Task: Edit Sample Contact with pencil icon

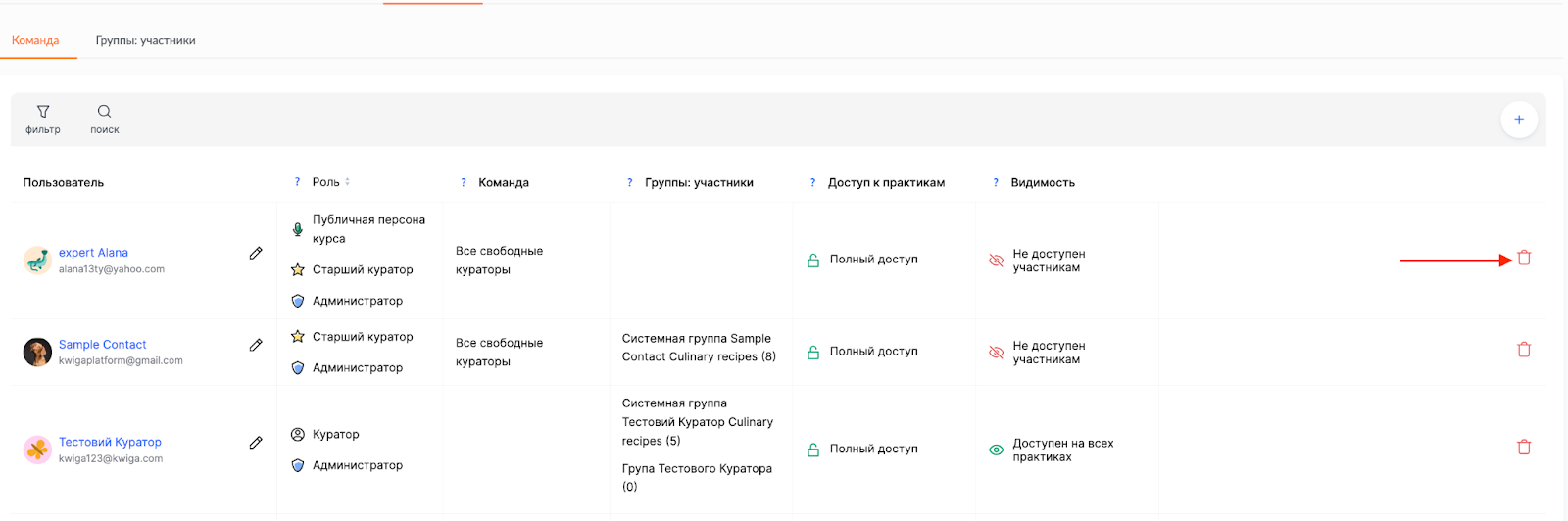Action: [x=256, y=345]
